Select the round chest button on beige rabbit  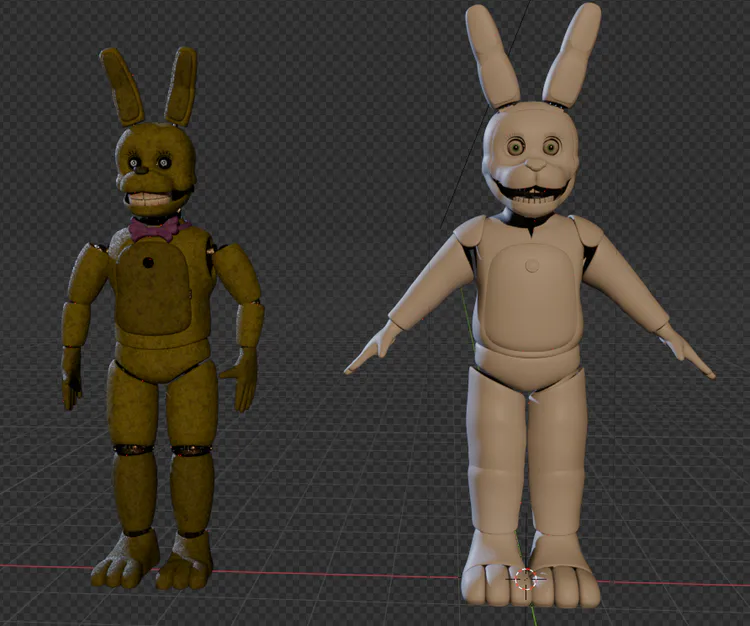(531, 265)
